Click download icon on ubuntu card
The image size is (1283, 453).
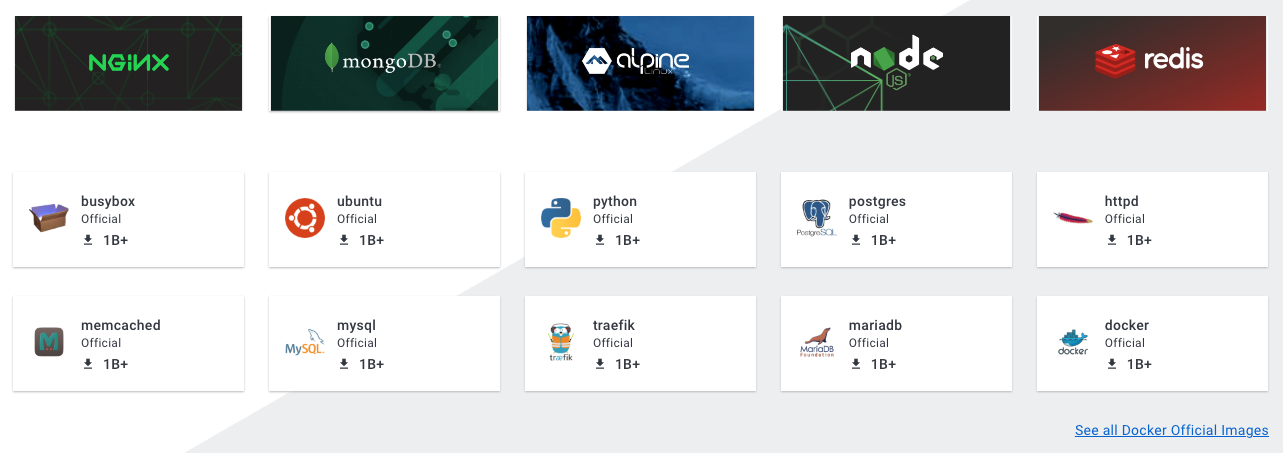click(x=344, y=240)
